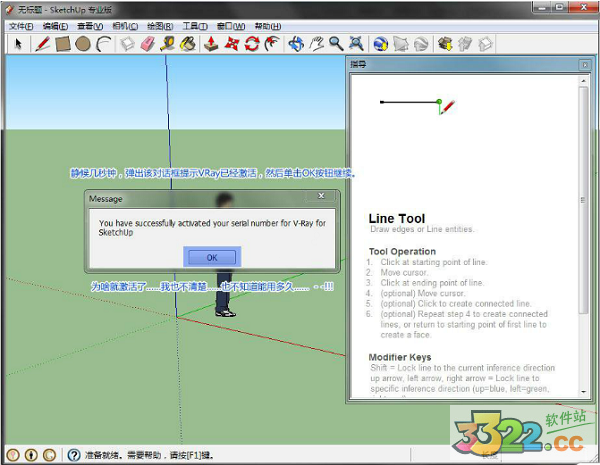The width and height of the screenshot is (600, 465).
Task: Activate the Tape Measure tool
Action: click(x=168, y=44)
